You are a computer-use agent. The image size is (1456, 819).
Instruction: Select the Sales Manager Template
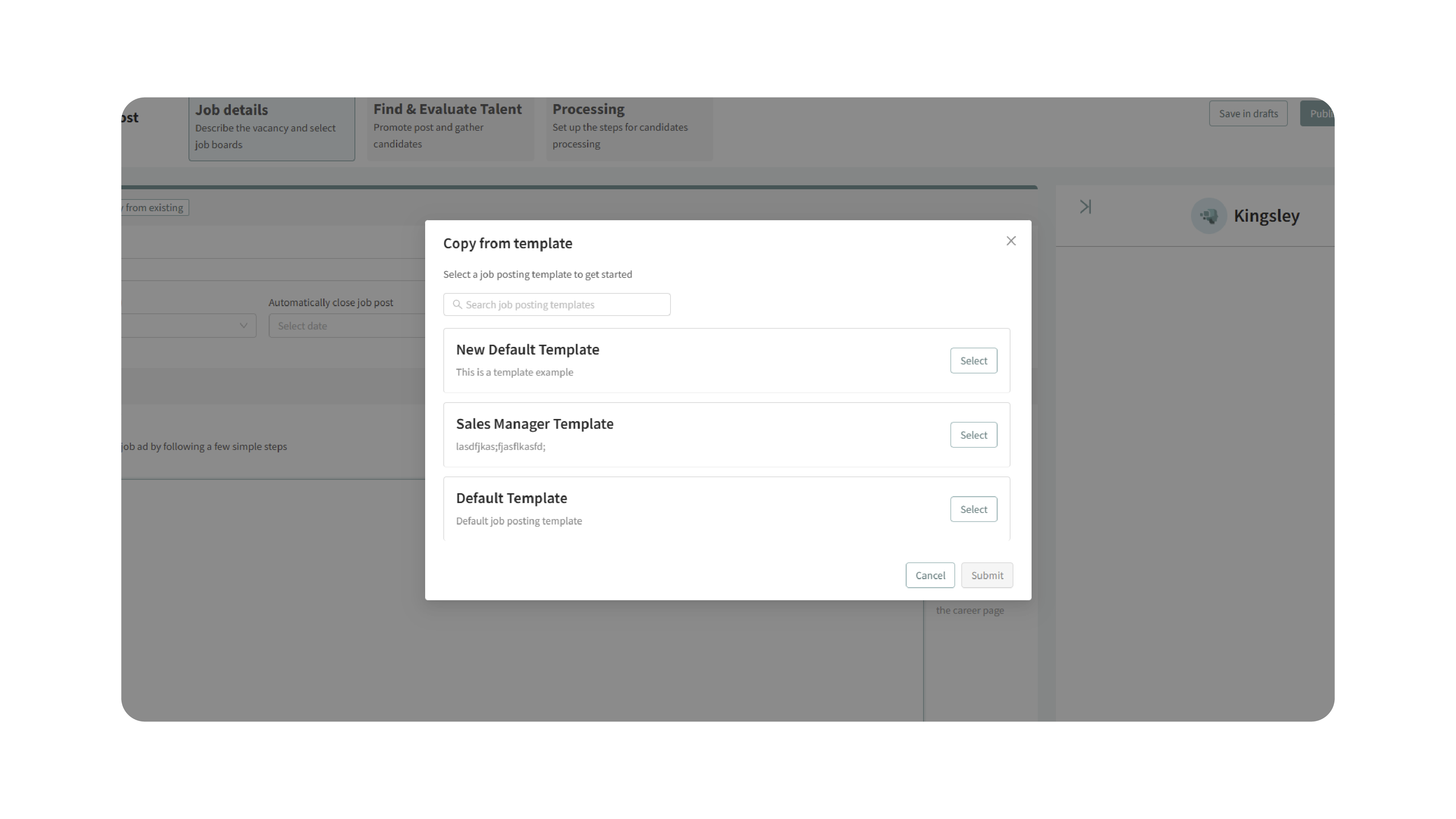[973, 435]
